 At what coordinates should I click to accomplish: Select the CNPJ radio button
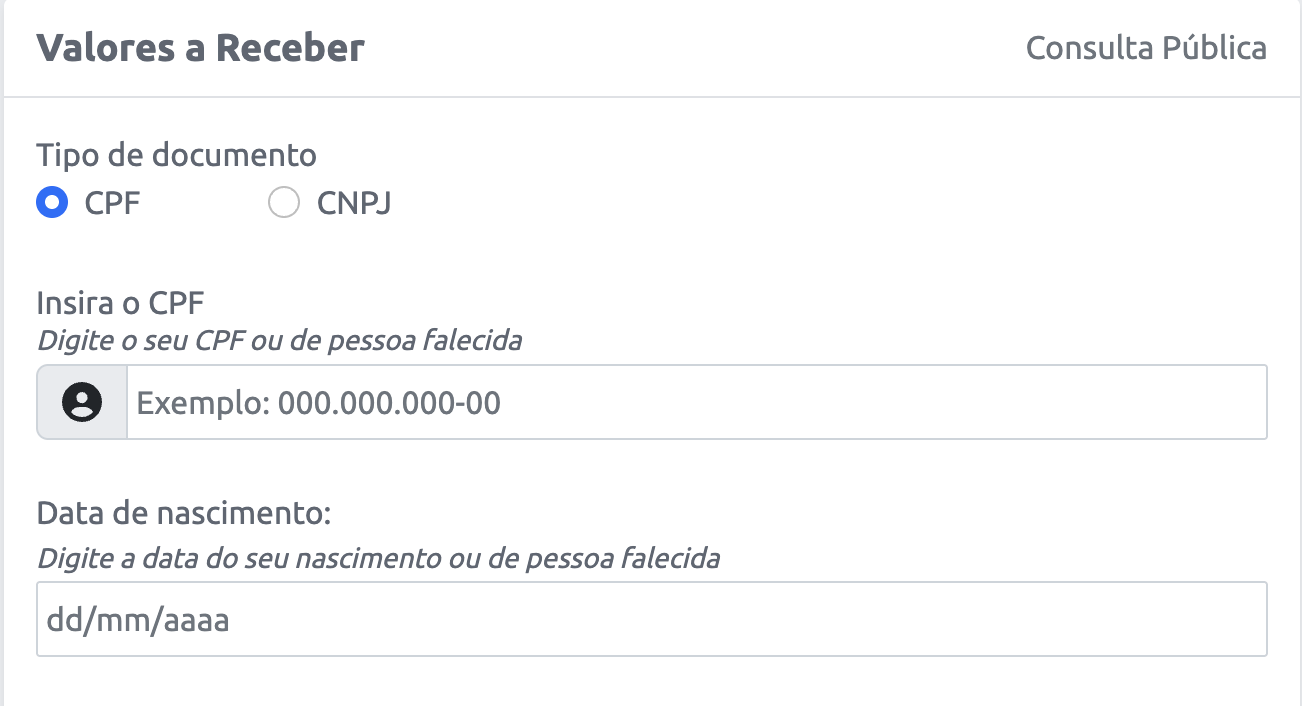point(284,203)
